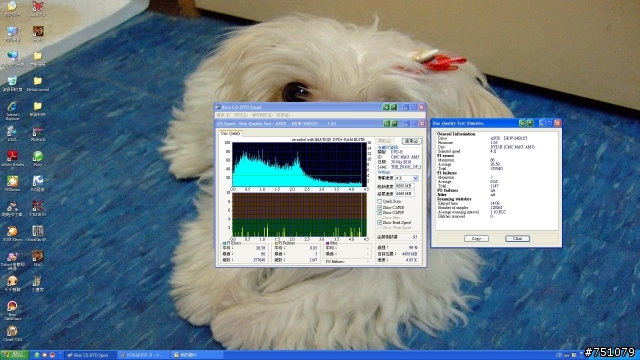640x360 pixels.
Task: Open the Start menu
Action: pos(14,355)
